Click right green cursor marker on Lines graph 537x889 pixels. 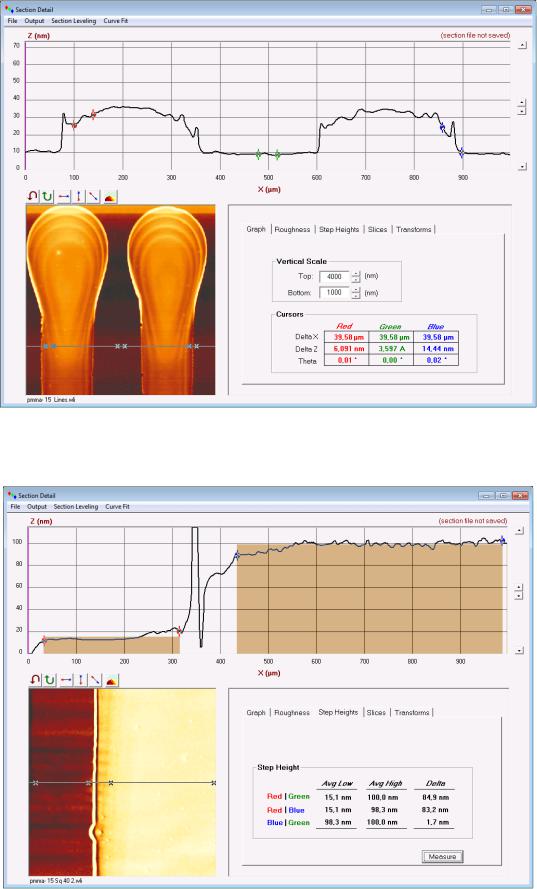pos(277,155)
